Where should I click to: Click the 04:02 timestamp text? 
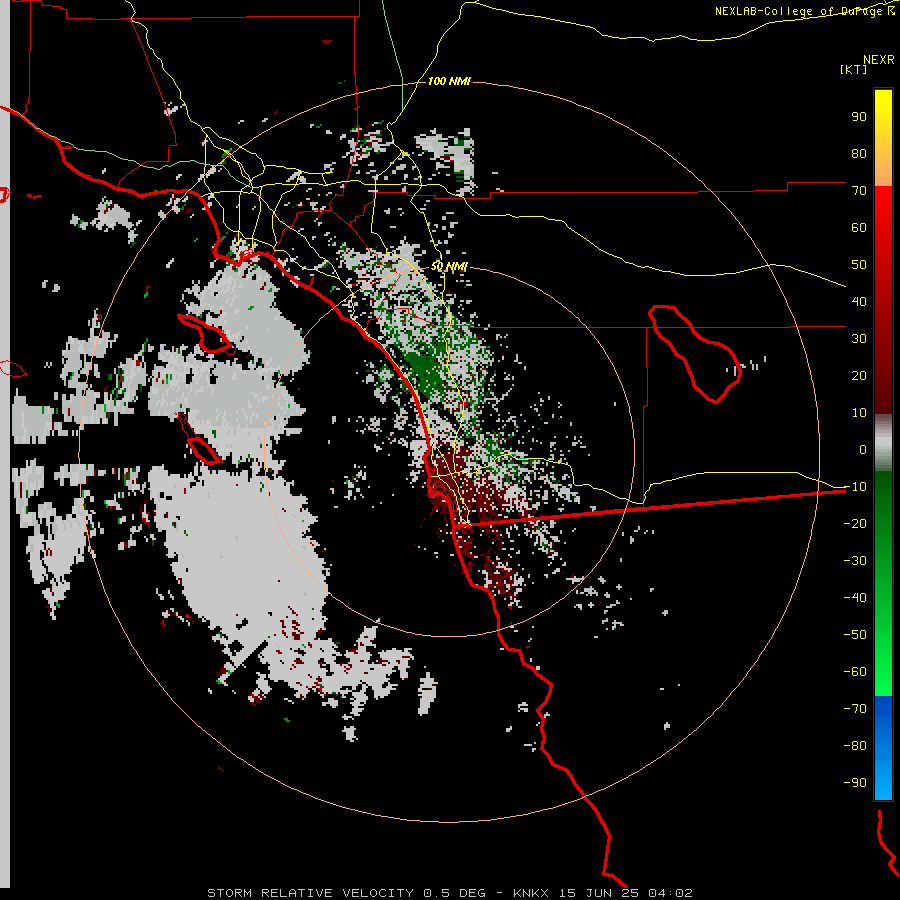(670, 893)
